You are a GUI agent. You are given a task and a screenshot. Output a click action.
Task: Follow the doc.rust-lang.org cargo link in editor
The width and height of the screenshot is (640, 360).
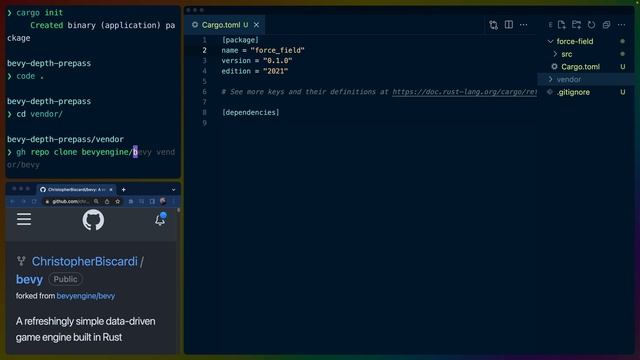[x=464, y=92]
